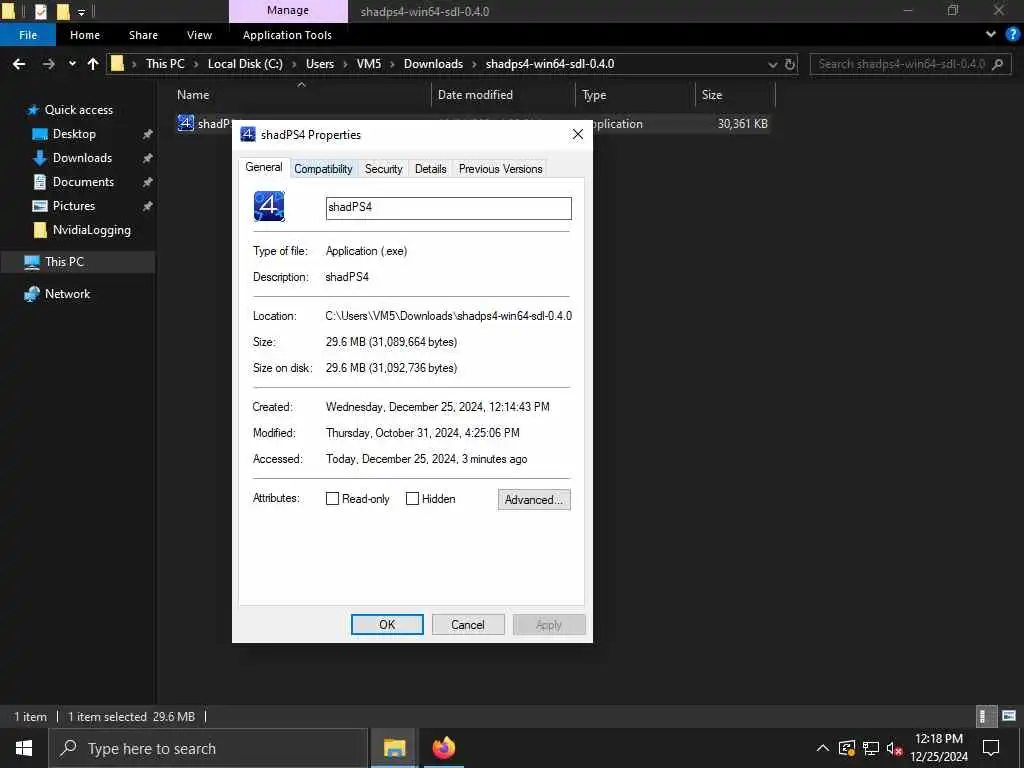The width and height of the screenshot is (1024, 768).
Task: Select the General tab
Action: point(264,167)
